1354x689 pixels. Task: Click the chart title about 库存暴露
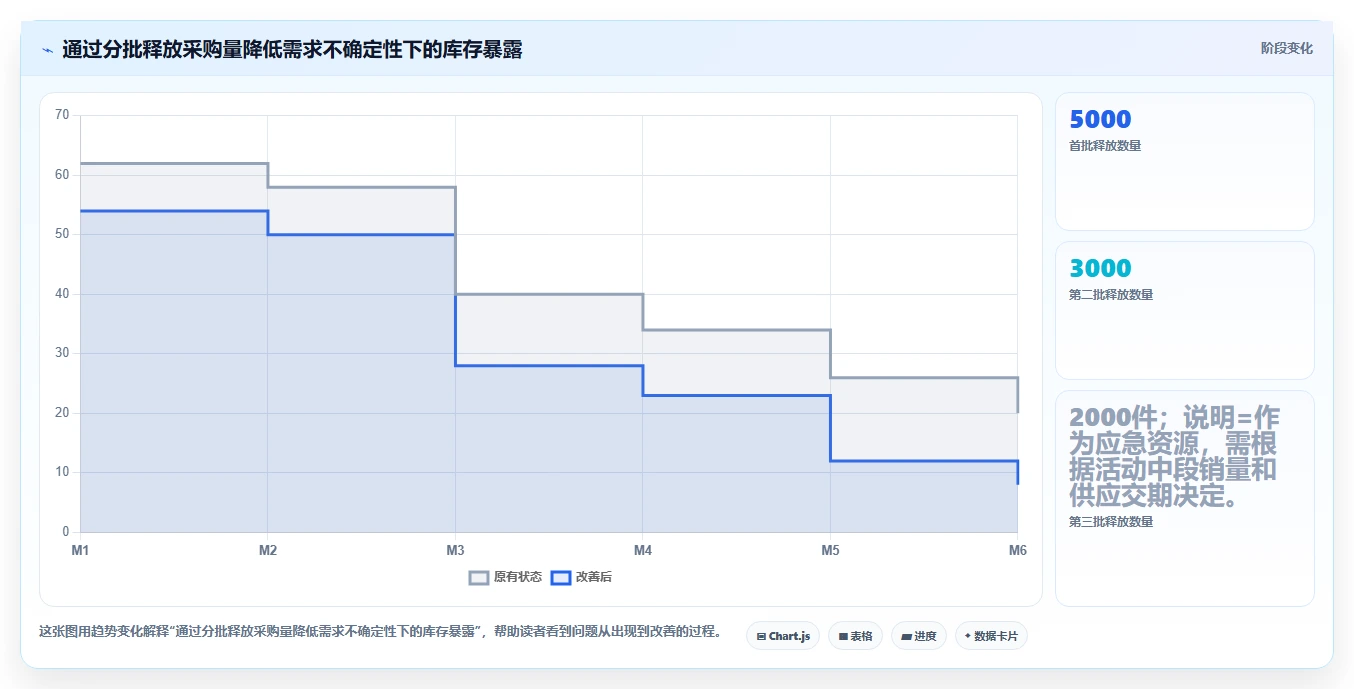click(292, 49)
